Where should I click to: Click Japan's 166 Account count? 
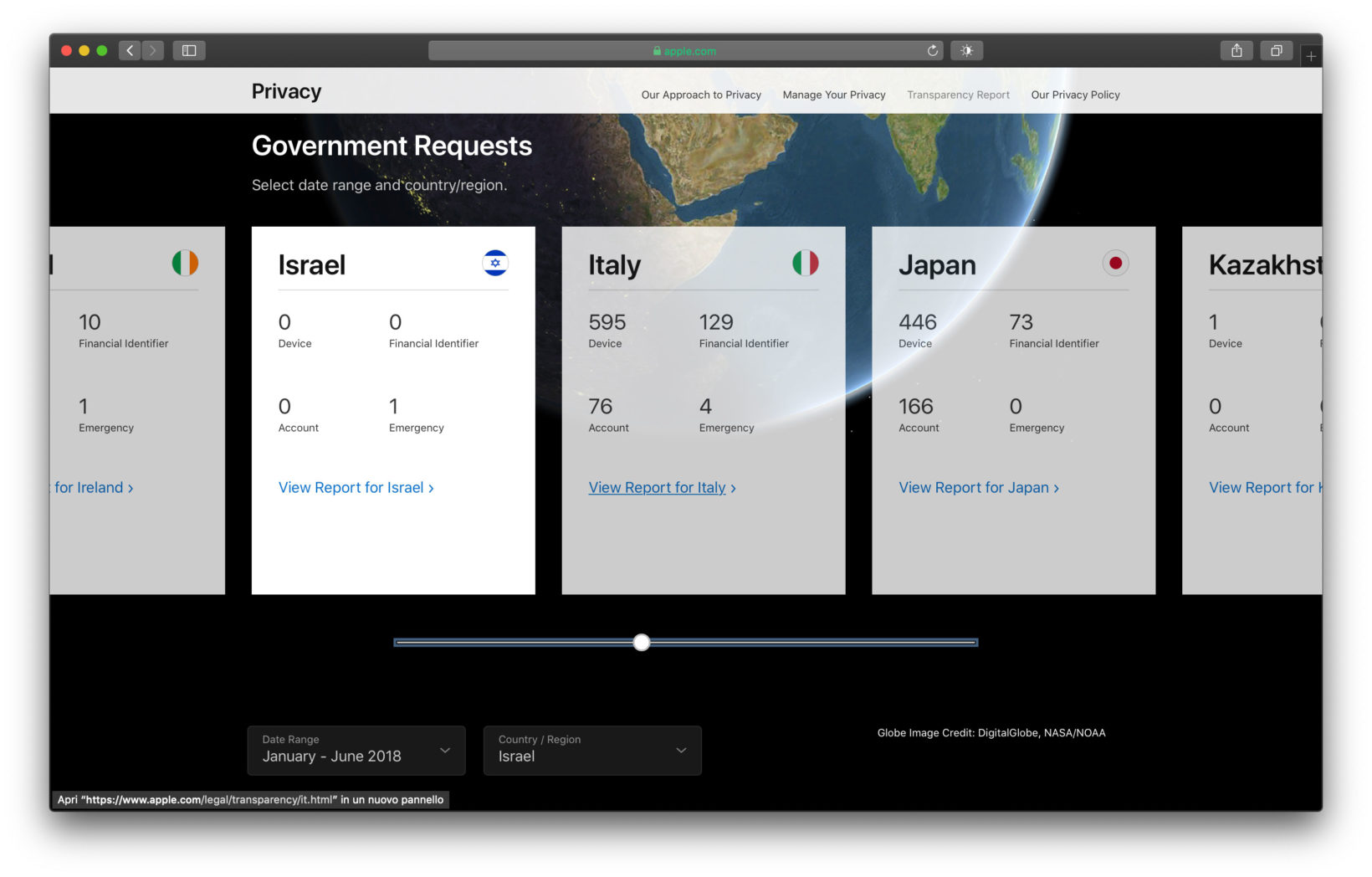click(x=916, y=407)
